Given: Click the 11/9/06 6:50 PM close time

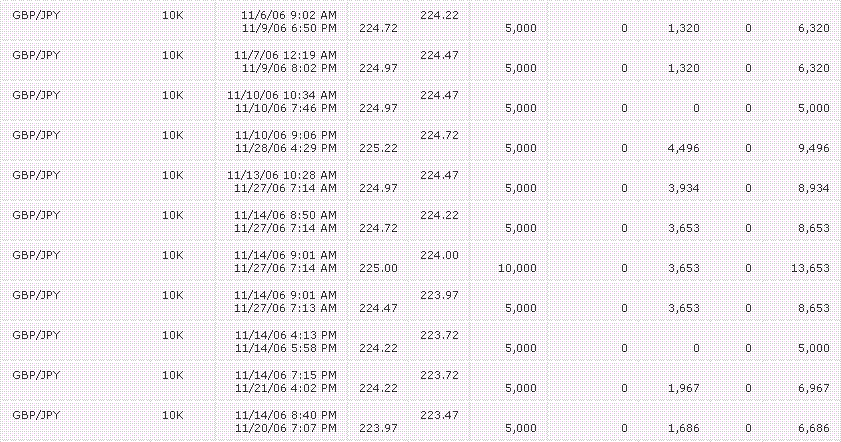Looking at the screenshot, I should [289, 28].
